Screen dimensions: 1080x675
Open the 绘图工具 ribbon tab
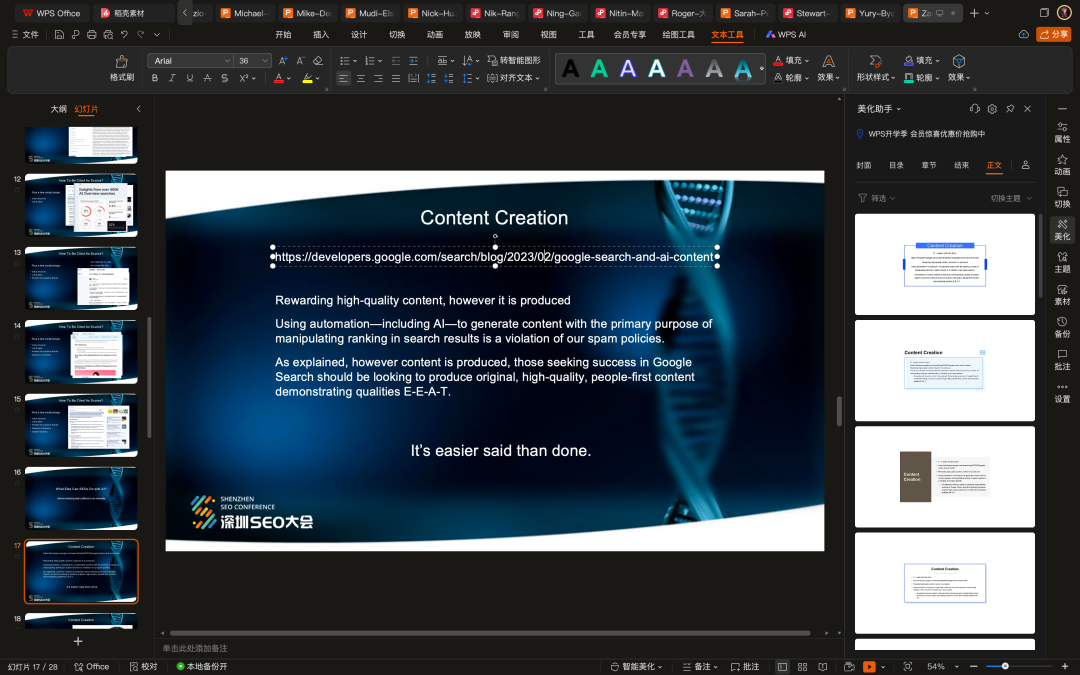click(x=678, y=34)
